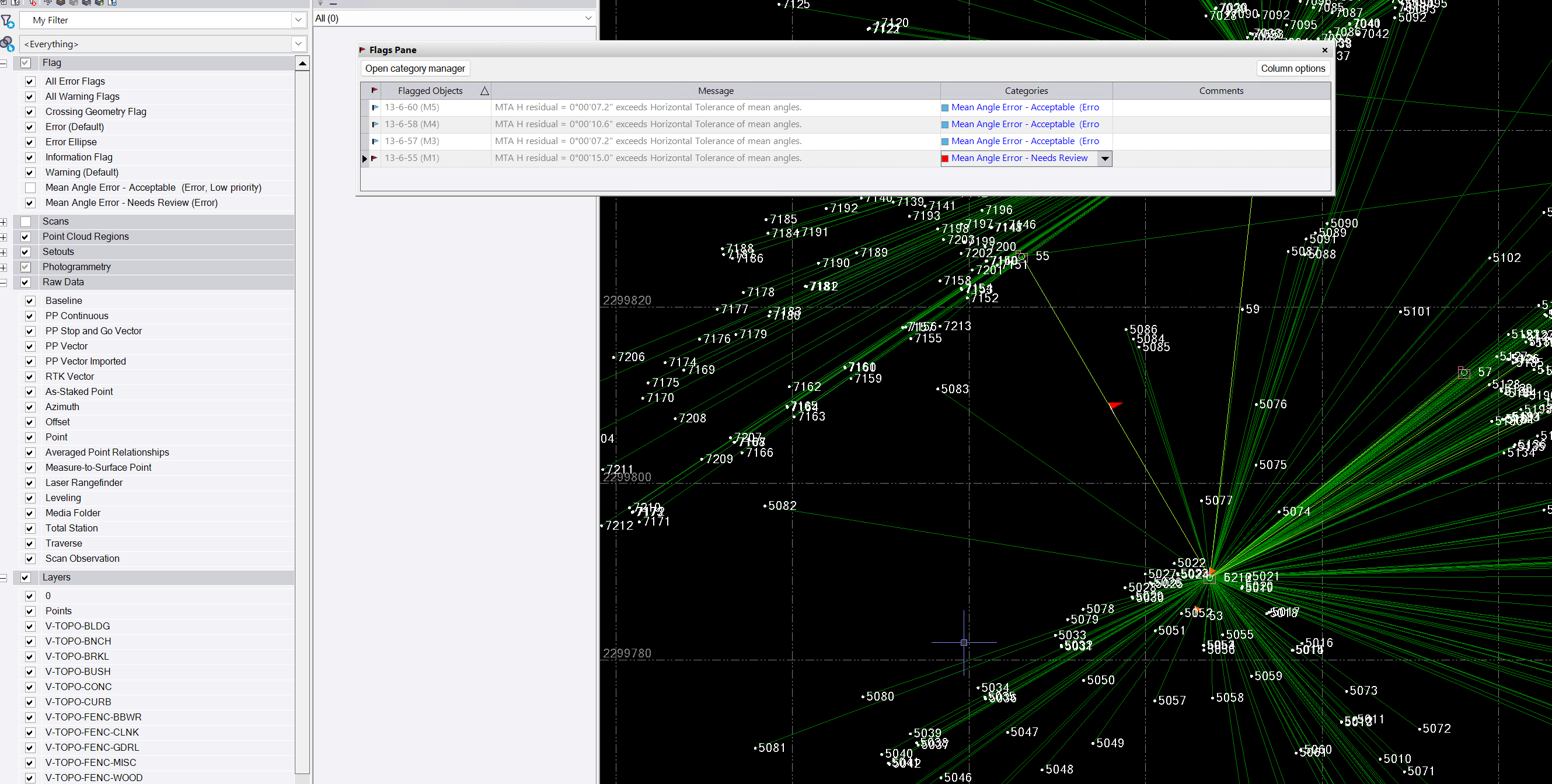
Task: Expand the Point Cloud Regions group
Action: click(x=4, y=237)
